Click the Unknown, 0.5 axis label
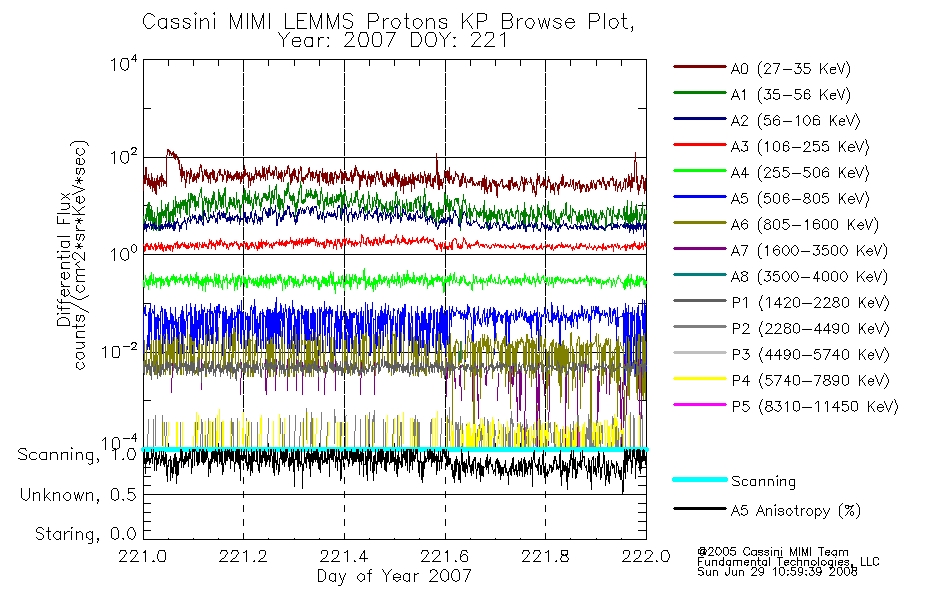This screenshot has height=600, width=950. 78,495
